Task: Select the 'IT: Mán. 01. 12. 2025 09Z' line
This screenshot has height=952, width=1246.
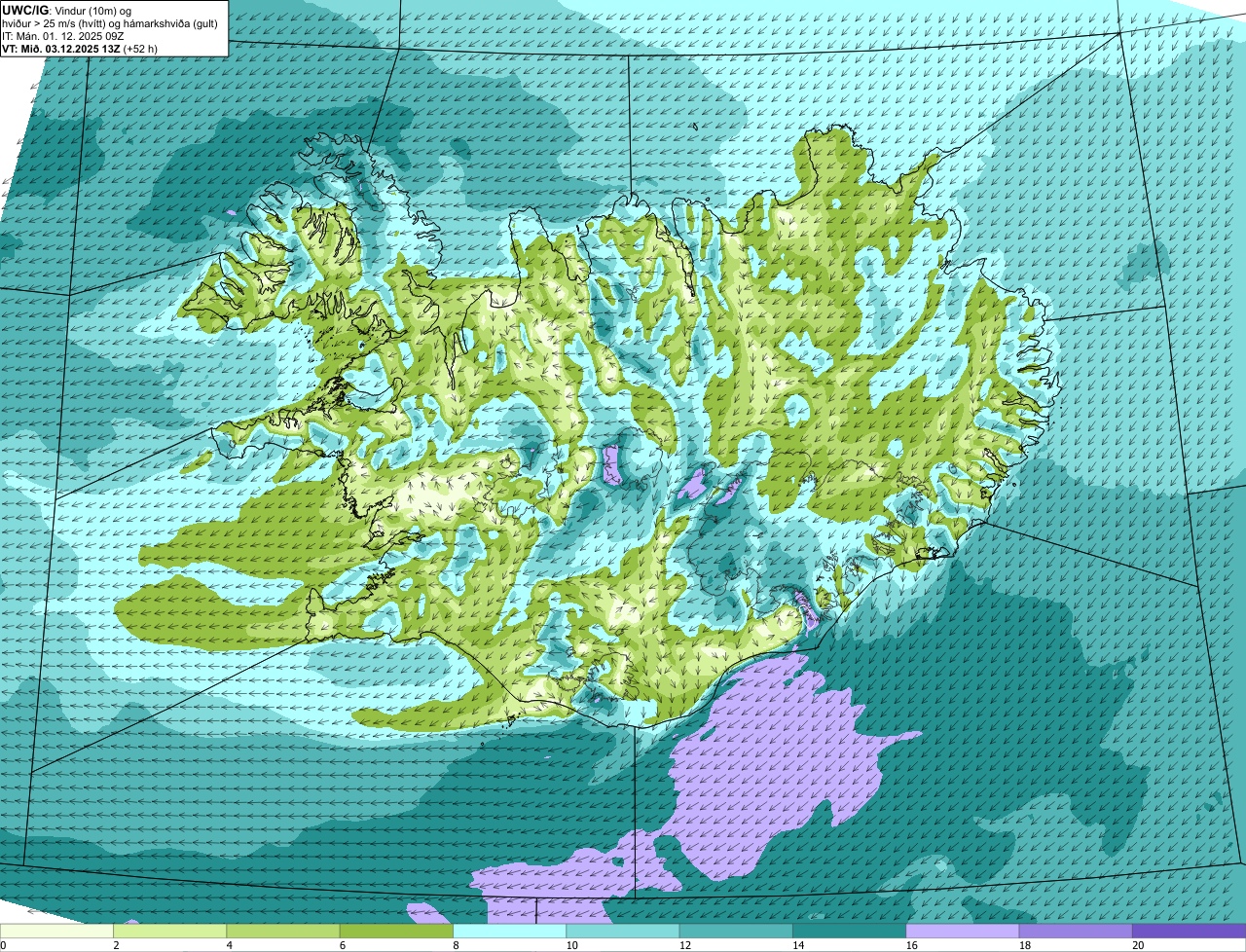Action: 63,36
